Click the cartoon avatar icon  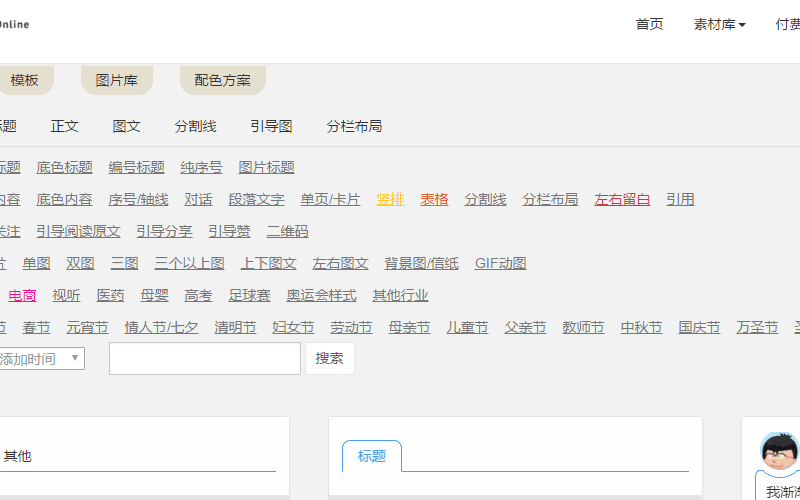pos(779,451)
